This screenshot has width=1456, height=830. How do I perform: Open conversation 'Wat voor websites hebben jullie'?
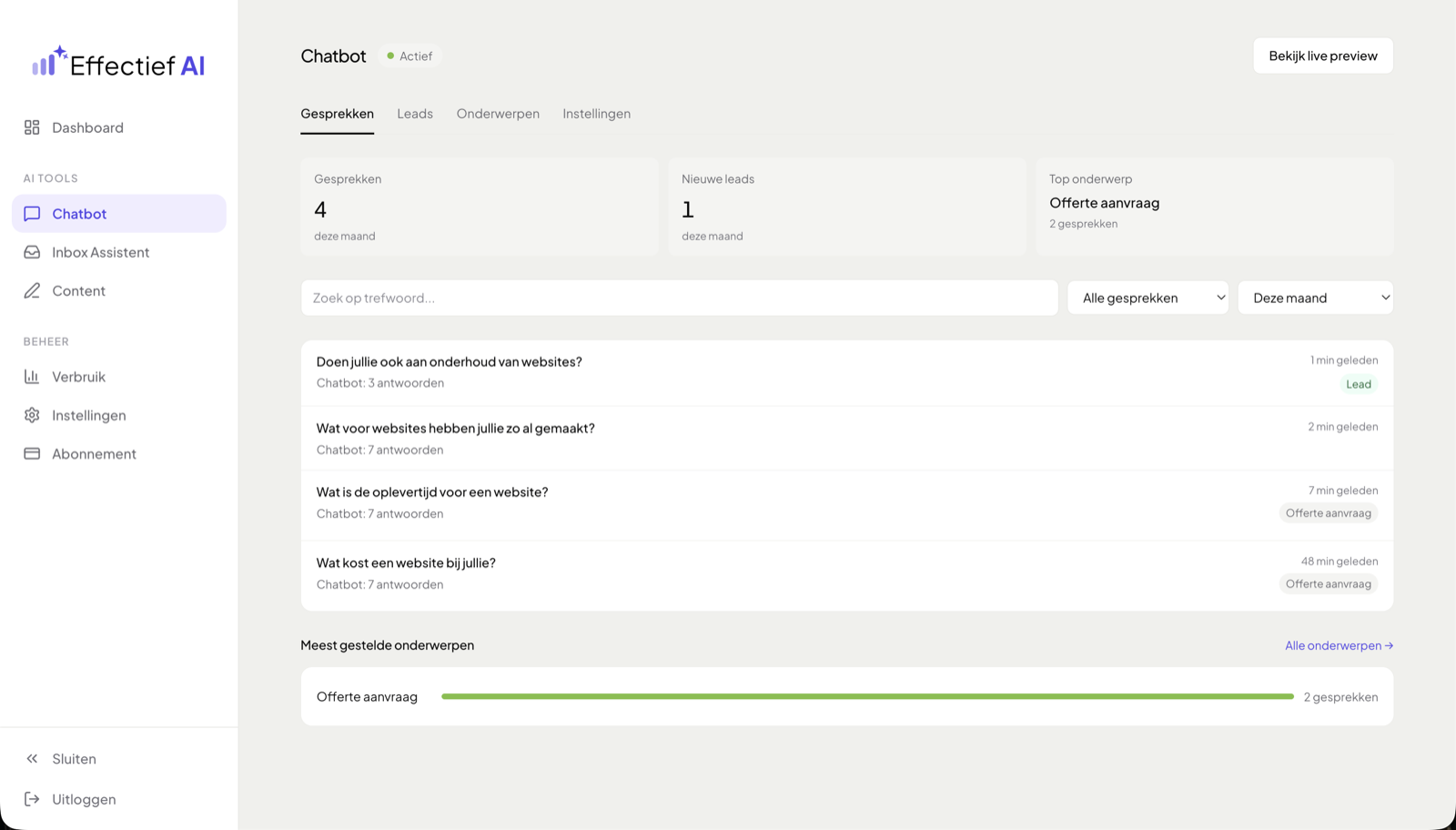[x=847, y=438]
